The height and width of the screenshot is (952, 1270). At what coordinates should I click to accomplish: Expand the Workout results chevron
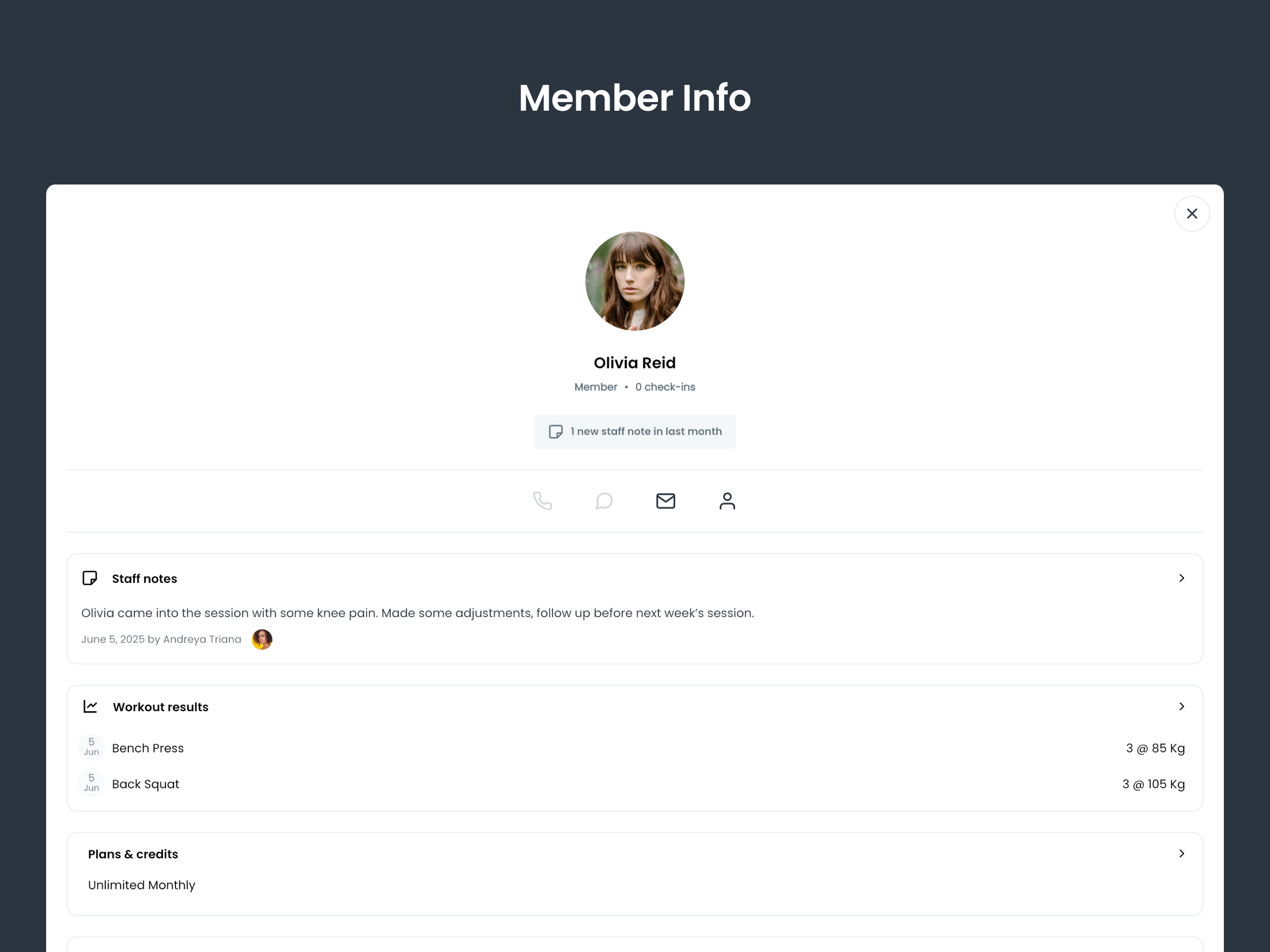pos(1181,707)
